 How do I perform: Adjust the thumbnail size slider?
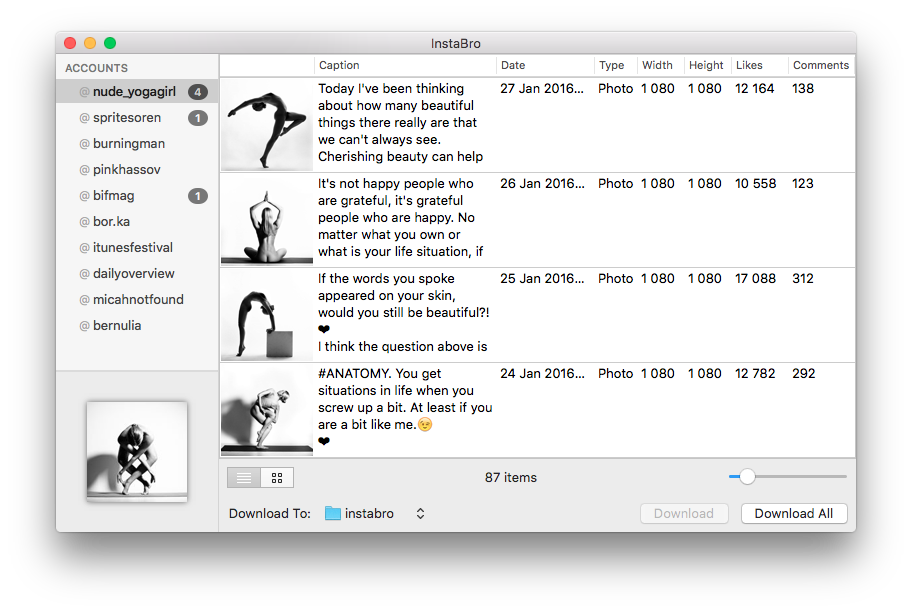click(747, 476)
